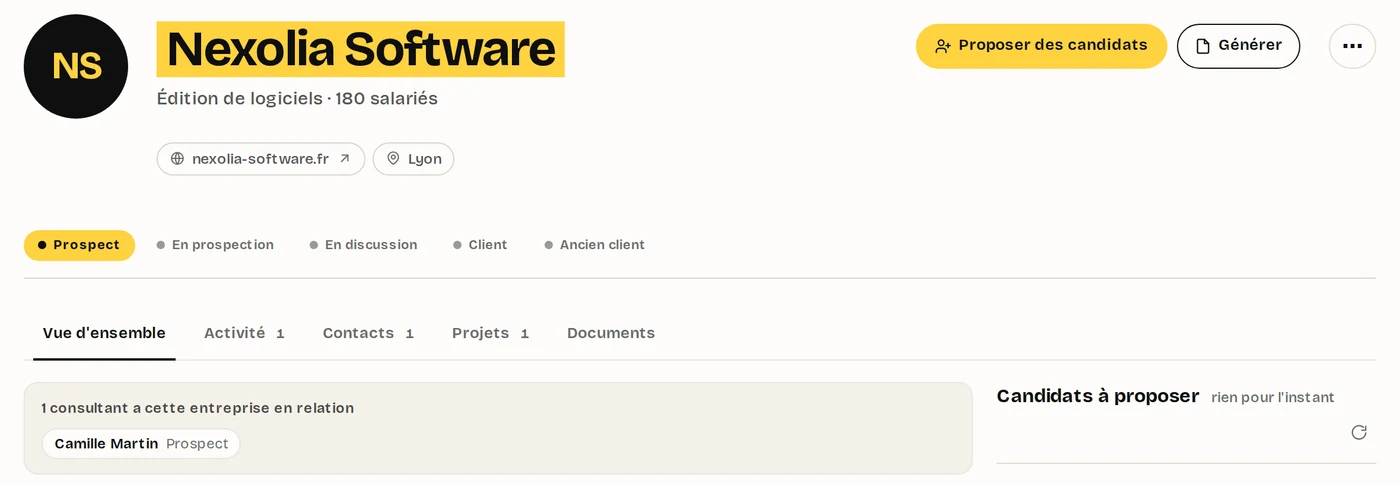
Task: Open the three-dot more options menu
Action: pyautogui.click(x=1352, y=46)
